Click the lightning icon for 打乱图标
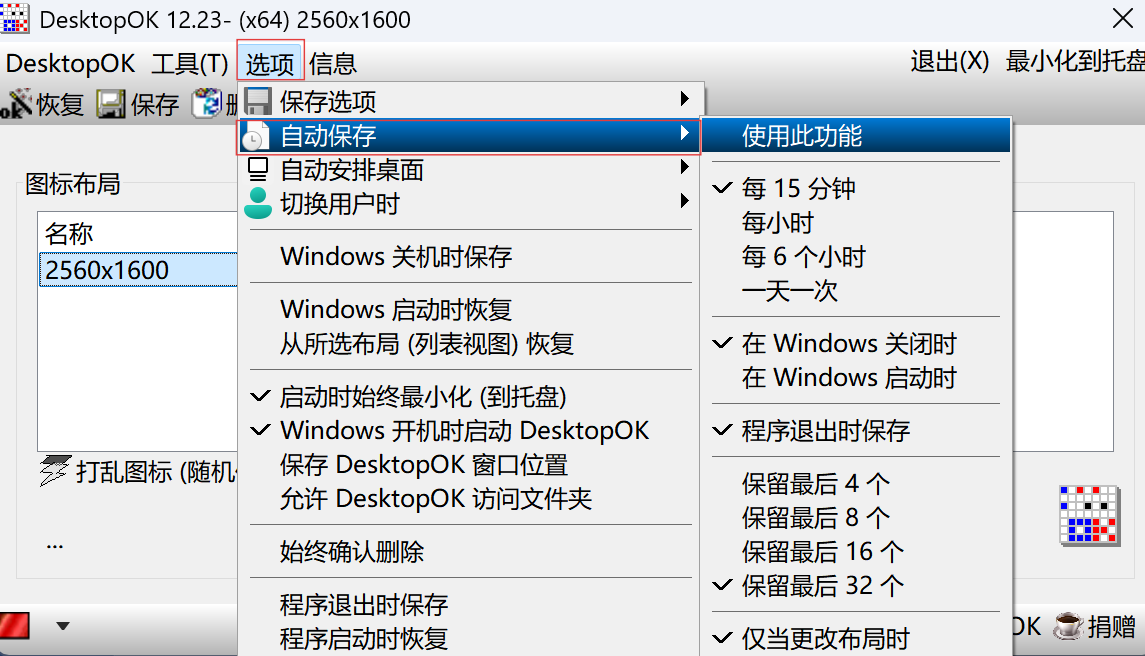1145x656 pixels. pyautogui.click(x=54, y=471)
